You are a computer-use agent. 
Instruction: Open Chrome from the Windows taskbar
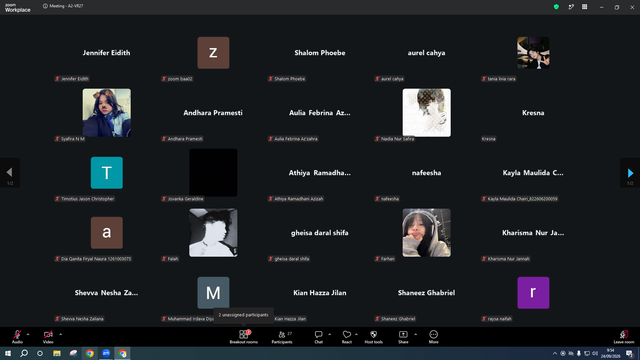[x=90, y=353]
